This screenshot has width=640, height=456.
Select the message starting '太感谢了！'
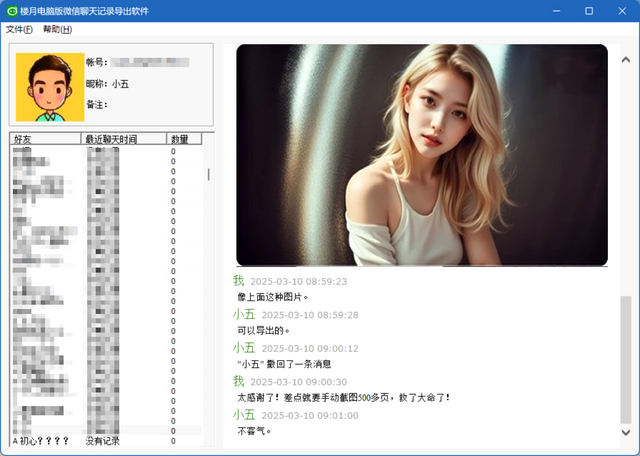pyautogui.click(x=343, y=397)
